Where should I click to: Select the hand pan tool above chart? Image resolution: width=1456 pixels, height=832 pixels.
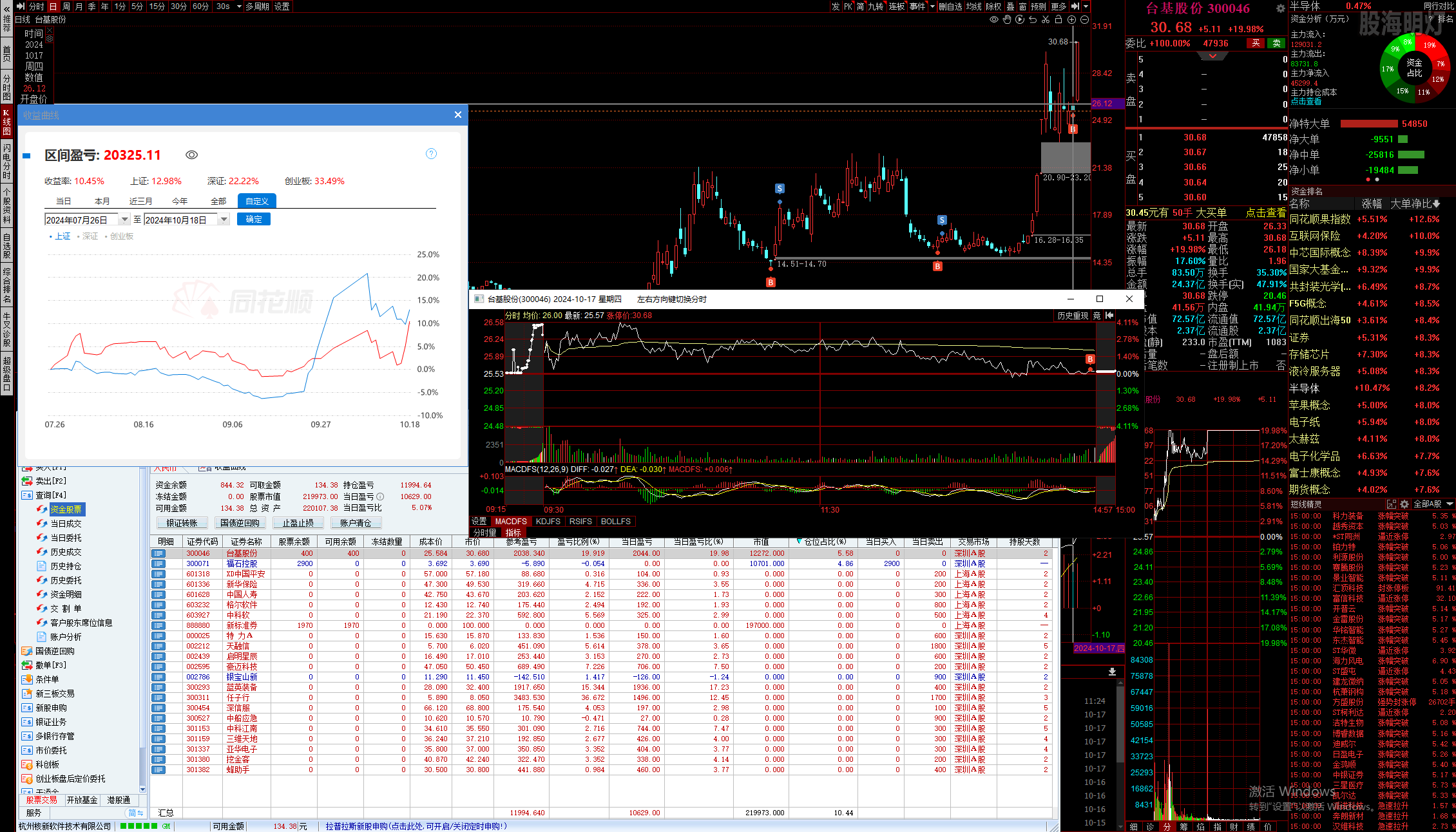point(1007,19)
